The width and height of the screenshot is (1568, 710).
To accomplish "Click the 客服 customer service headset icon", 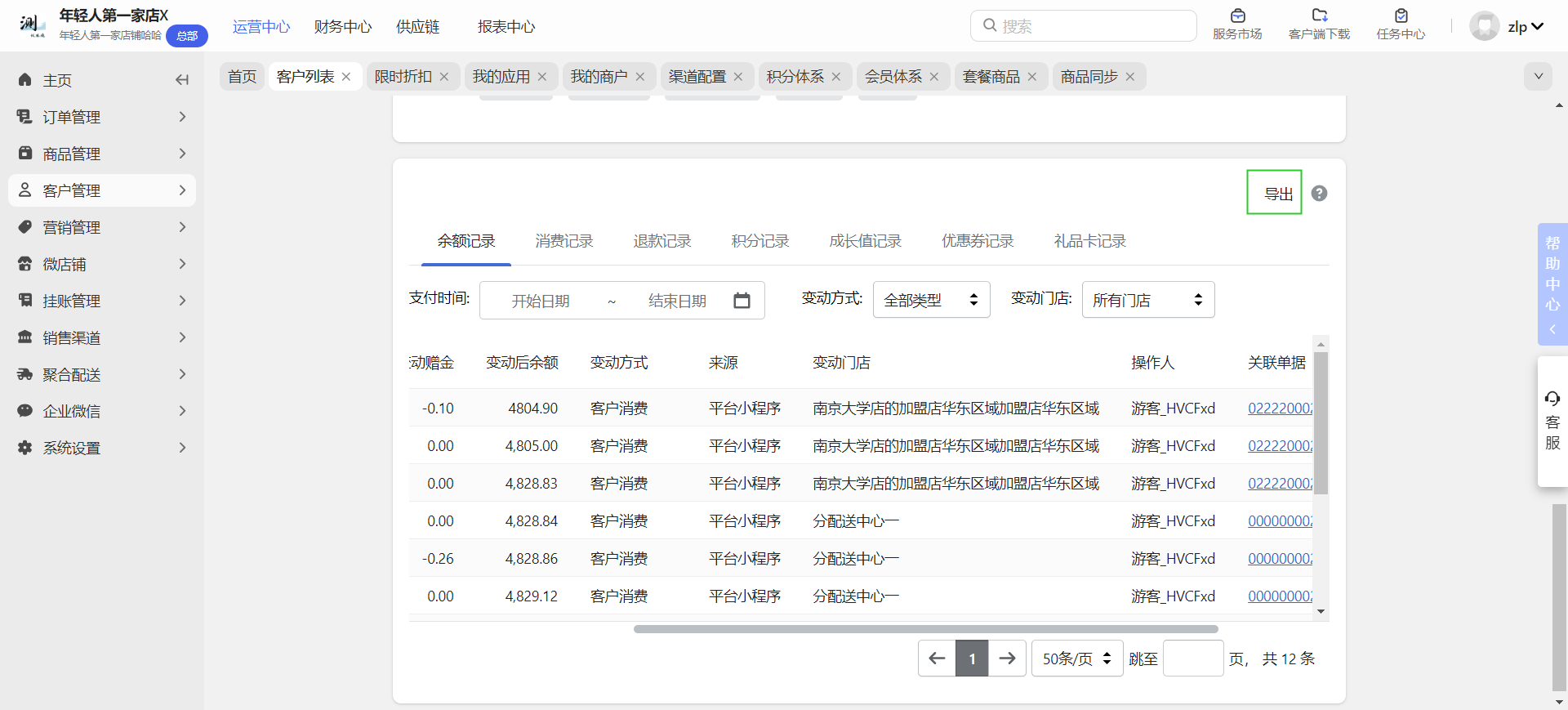I will click(x=1552, y=399).
